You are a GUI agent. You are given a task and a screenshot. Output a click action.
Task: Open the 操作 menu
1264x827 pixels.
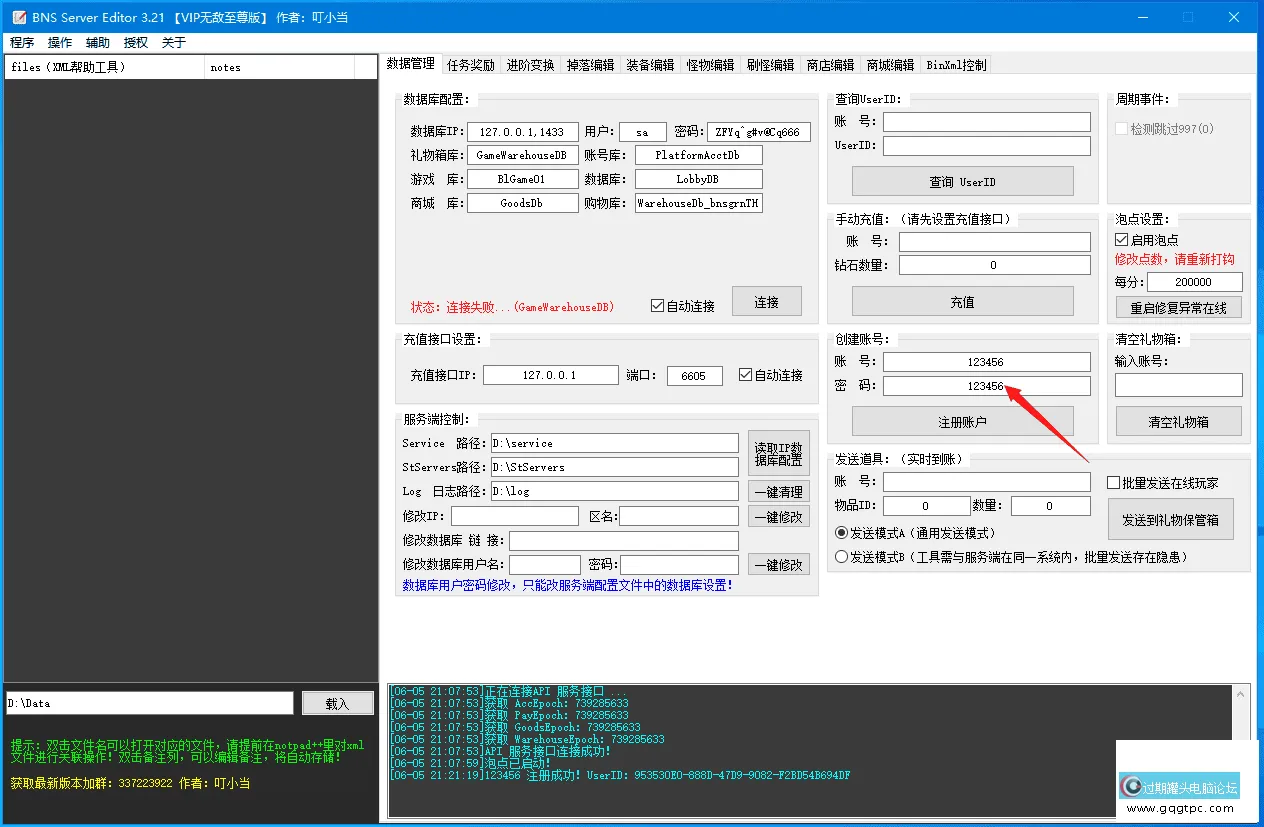tap(59, 42)
